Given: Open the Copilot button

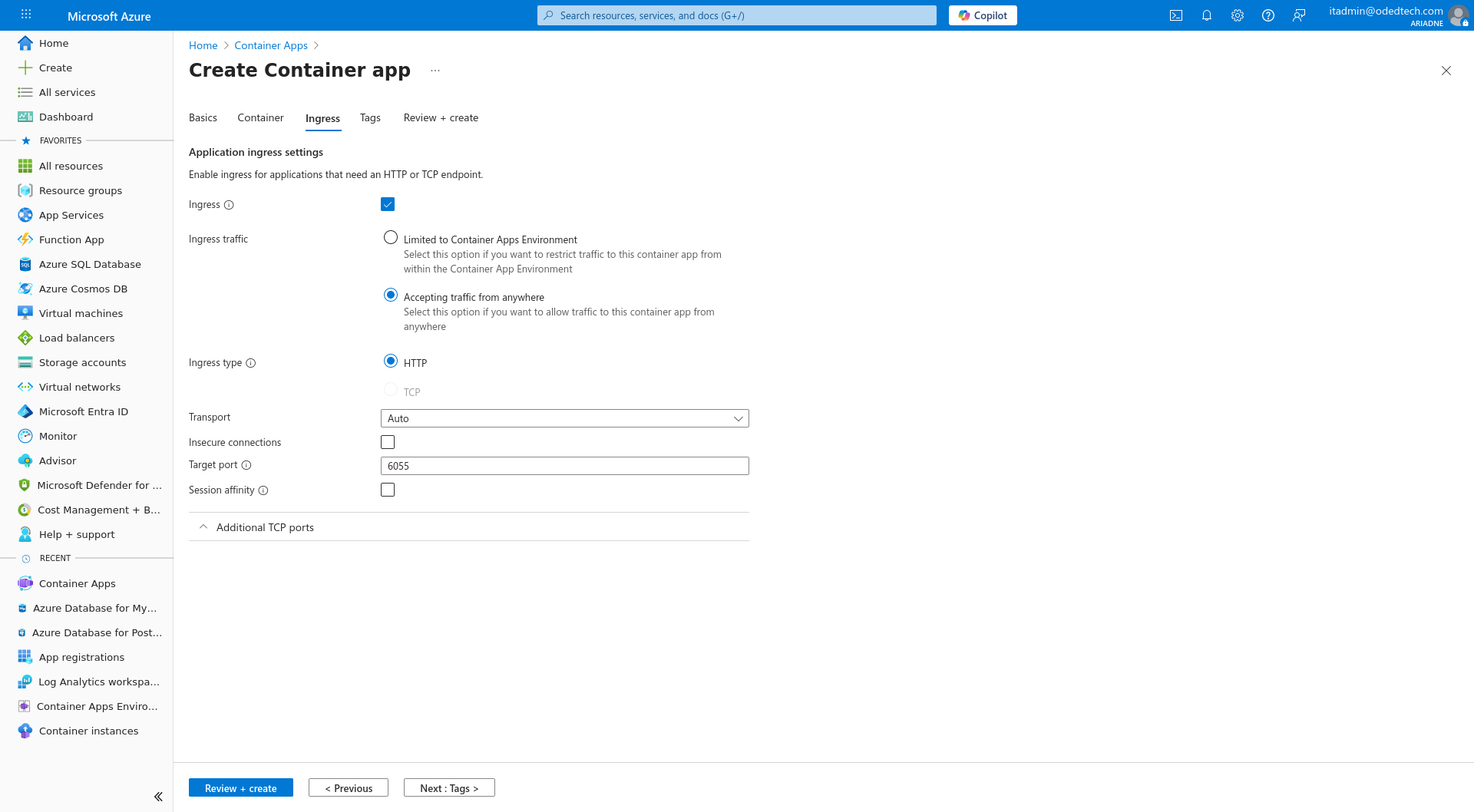Looking at the screenshot, I should click(x=983, y=15).
